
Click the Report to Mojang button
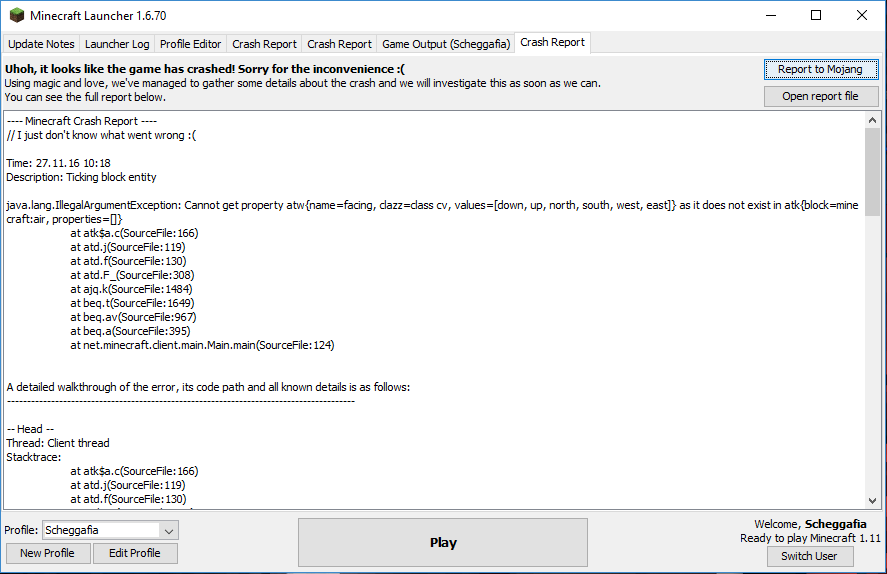click(x=820, y=69)
